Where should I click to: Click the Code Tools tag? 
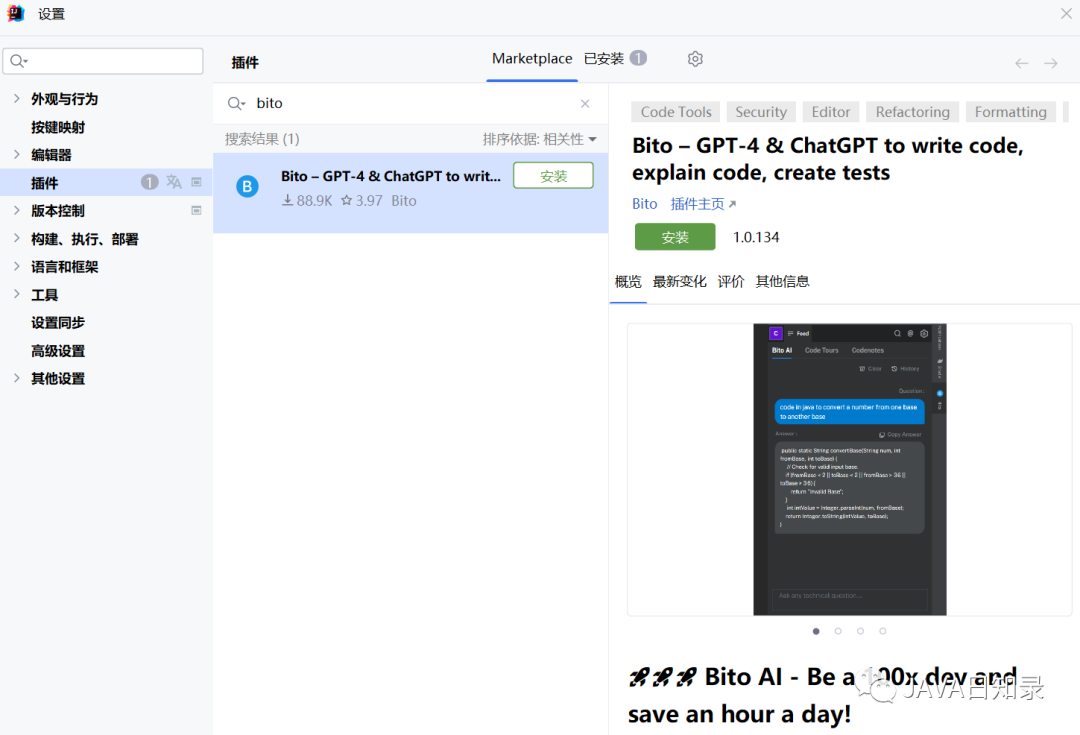pyautogui.click(x=676, y=112)
